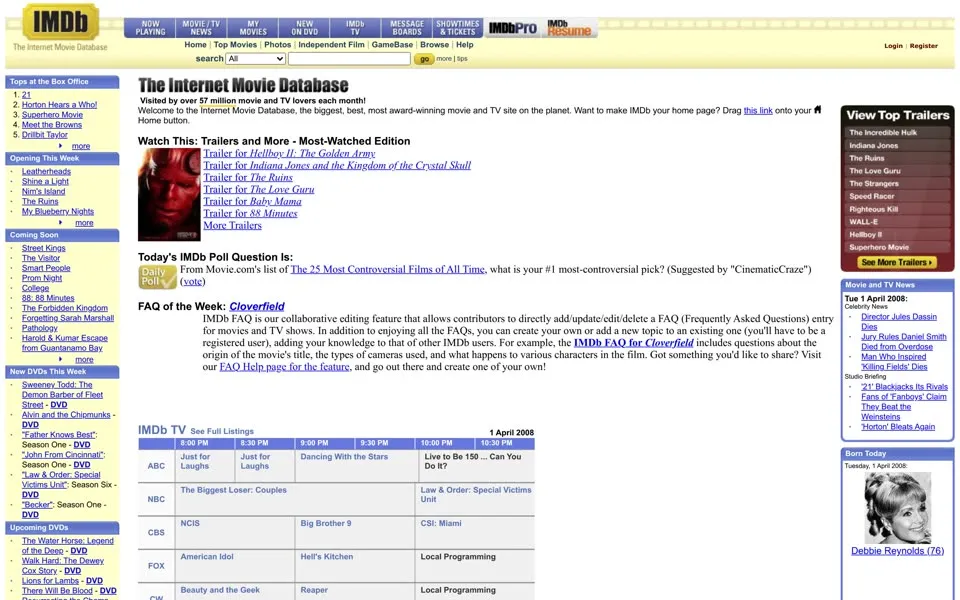Open the Walk Hard: The Dewey Cox Story link
This screenshot has width=960, height=600.
pyautogui.click(x=63, y=566)
